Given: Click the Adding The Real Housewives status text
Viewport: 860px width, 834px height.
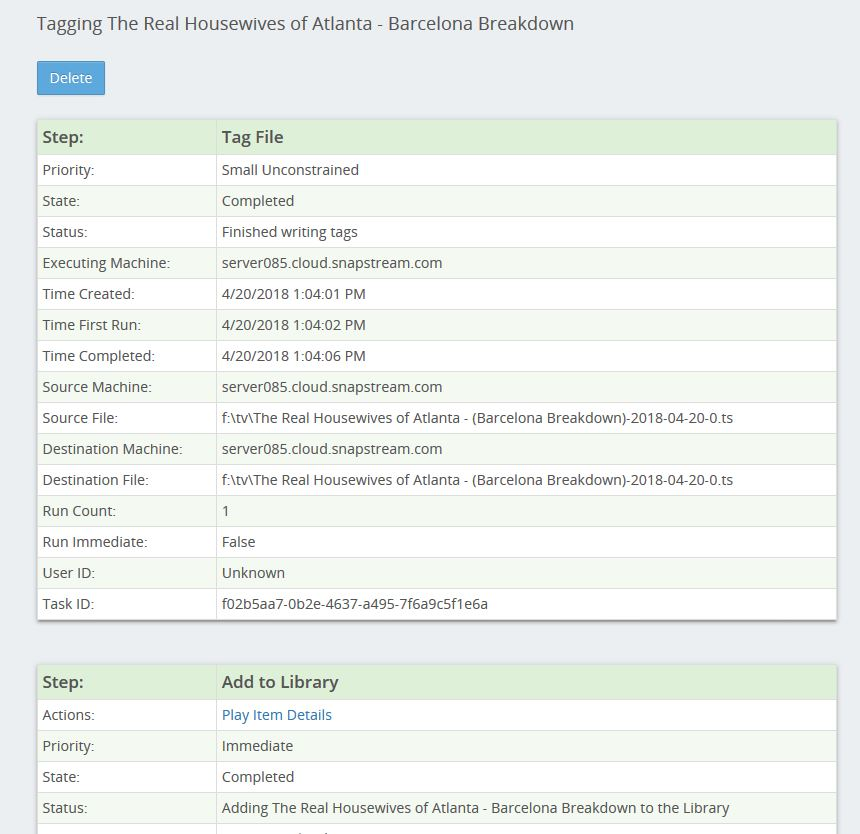Looking at the screenshot, I should tap(476, 808).
